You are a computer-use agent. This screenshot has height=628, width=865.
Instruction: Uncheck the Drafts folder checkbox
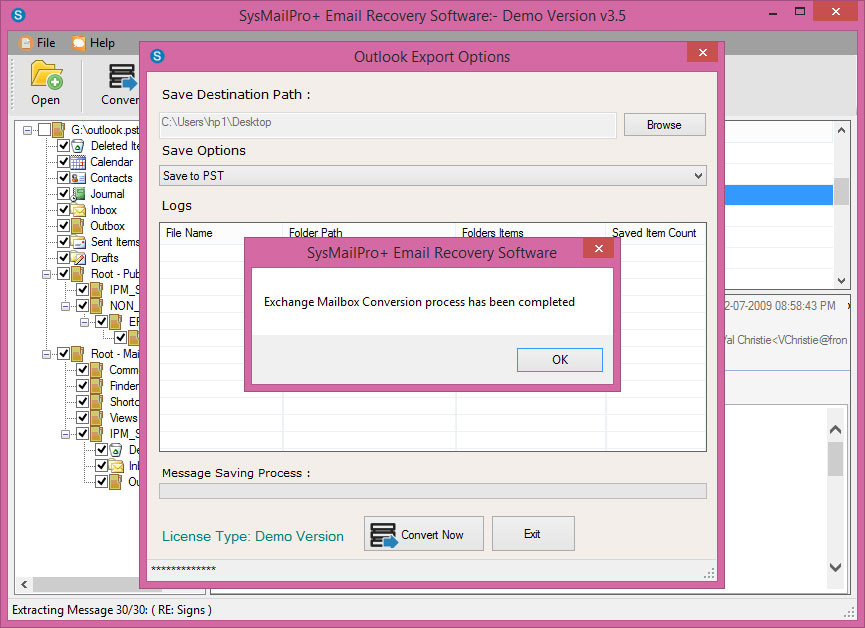click(63, 258)
